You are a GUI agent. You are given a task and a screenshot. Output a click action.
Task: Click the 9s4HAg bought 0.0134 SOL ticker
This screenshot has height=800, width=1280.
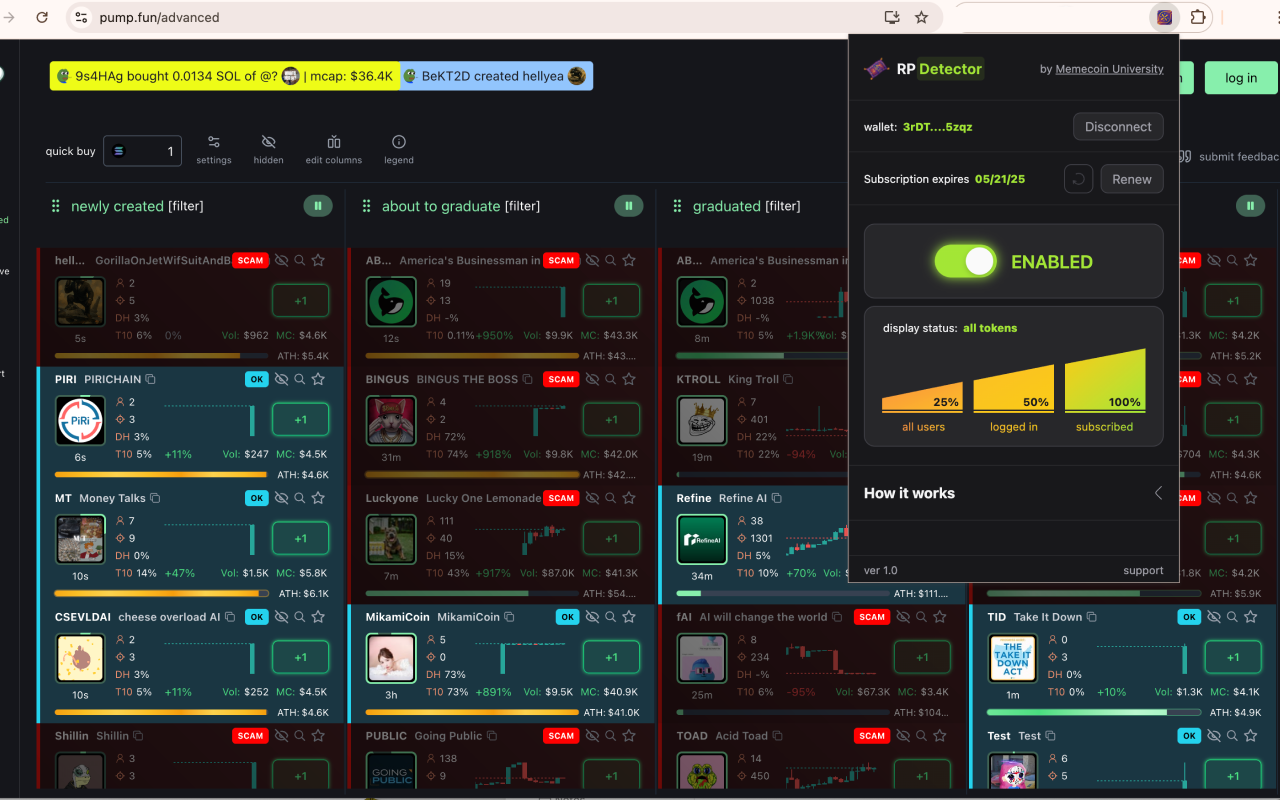[x=225, y=76]
